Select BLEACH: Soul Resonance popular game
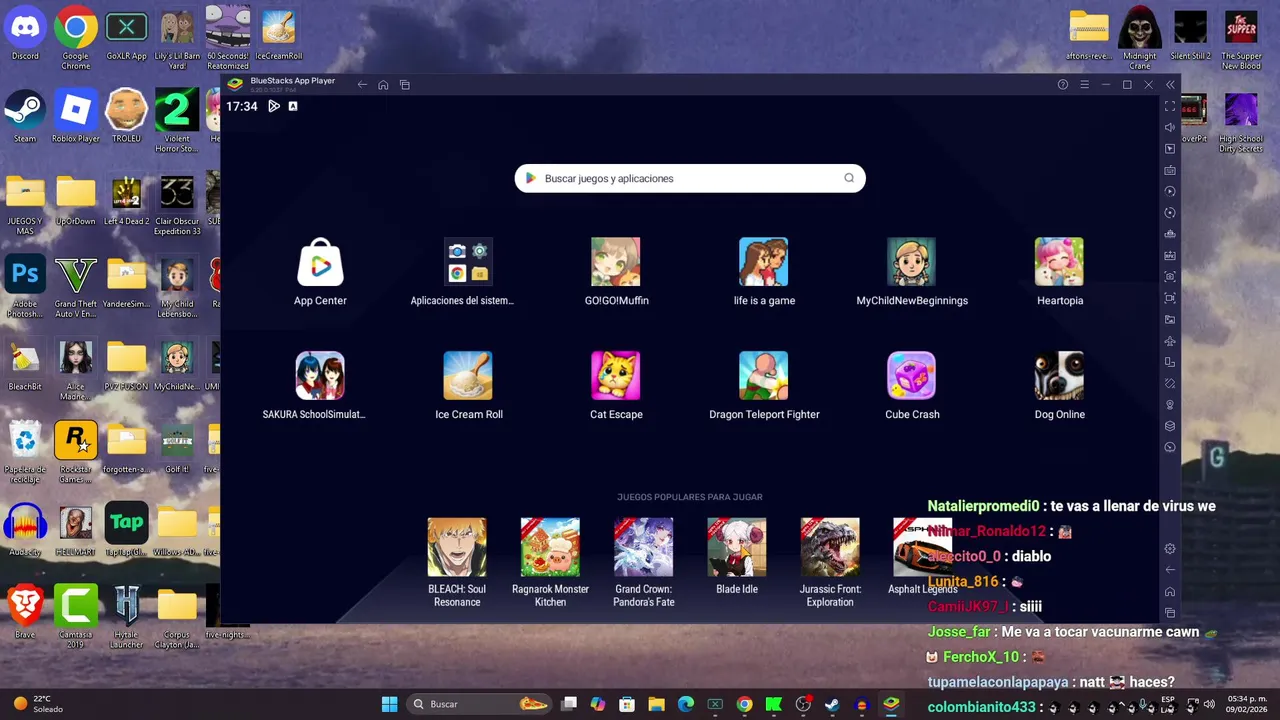1280x720 pixels. click(x=457, y=562)
